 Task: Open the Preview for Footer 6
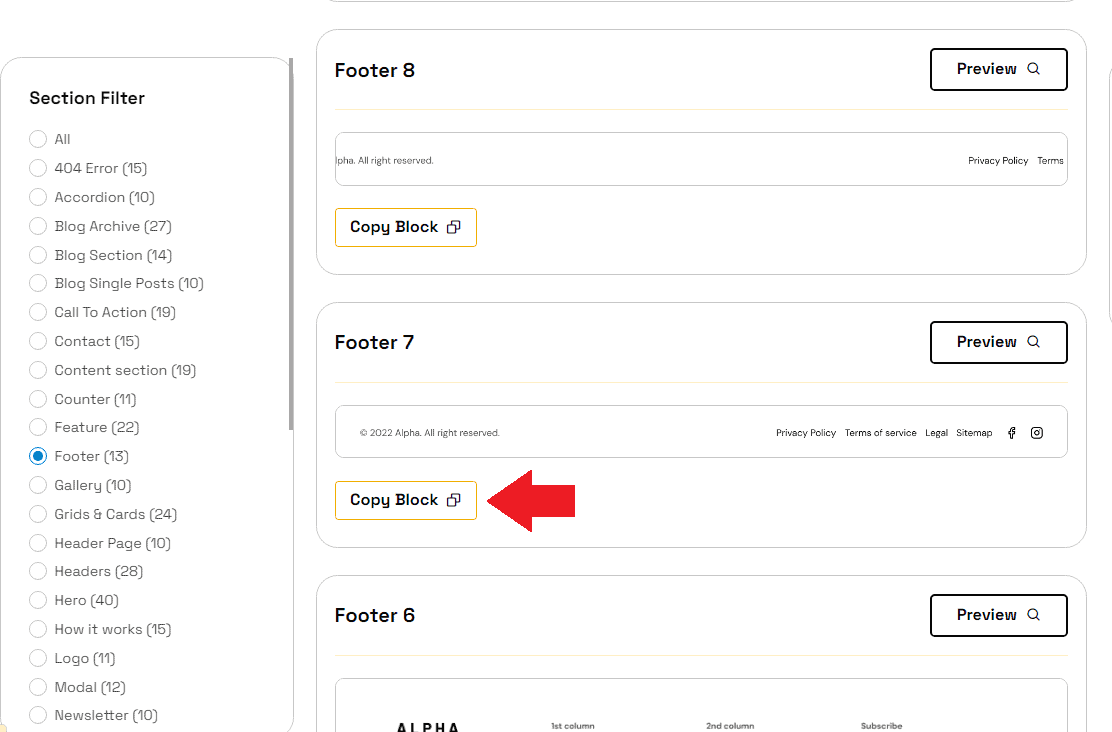click(999, 616)
